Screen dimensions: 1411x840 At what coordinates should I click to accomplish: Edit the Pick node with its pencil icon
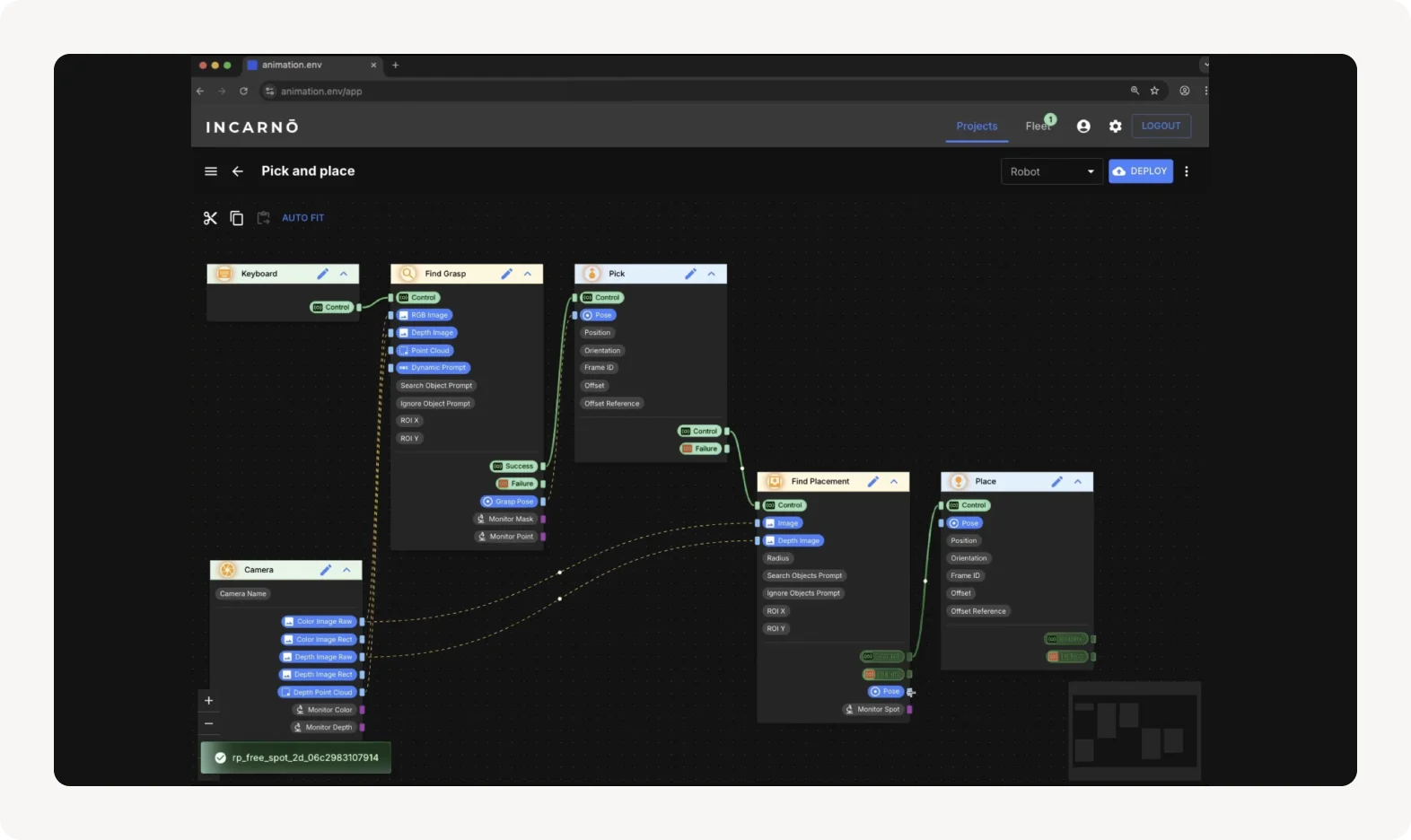pos(691,274)
